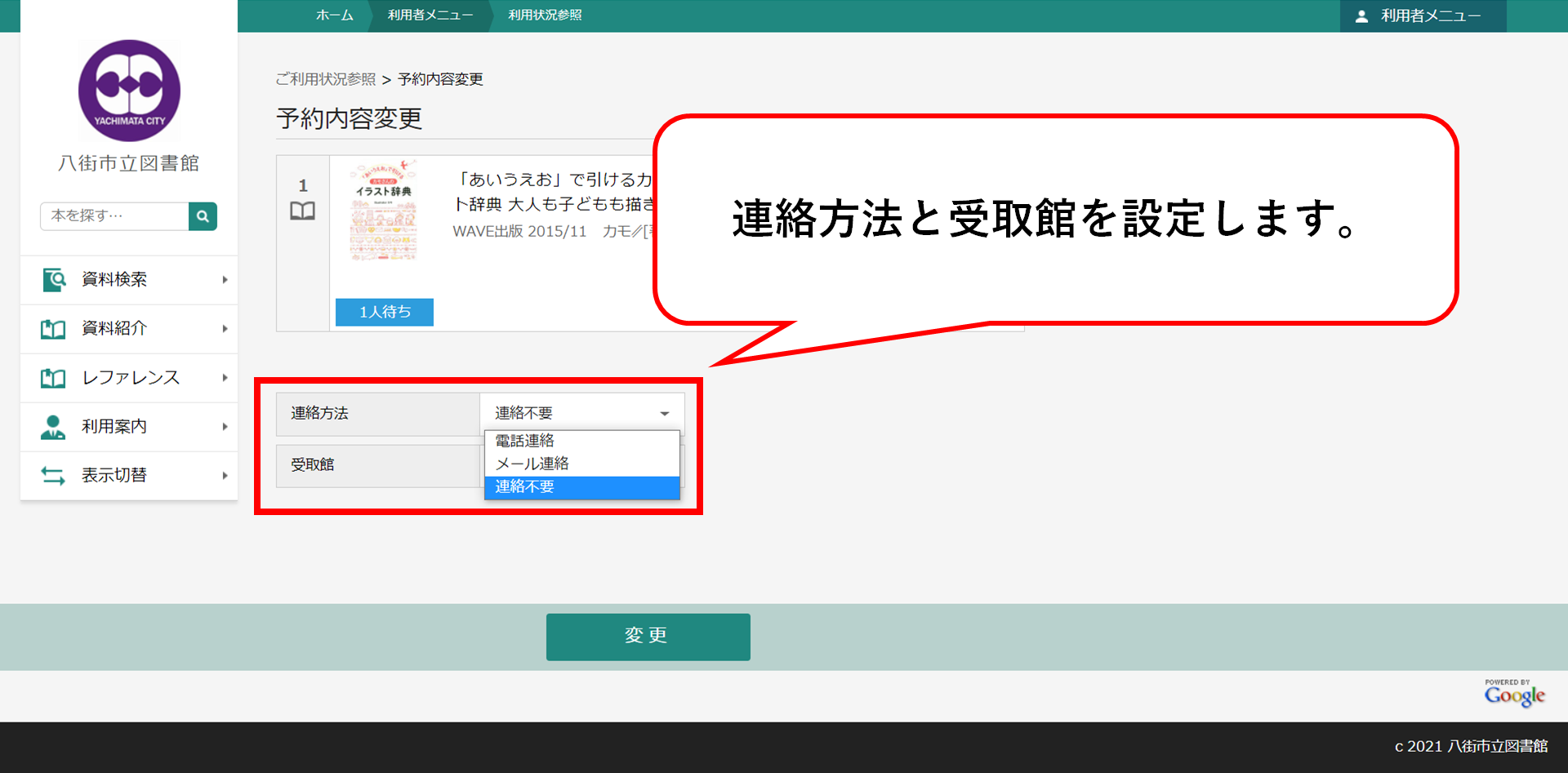
Task: Click the 表示切替 arrows icon
Action: (54, 476)
